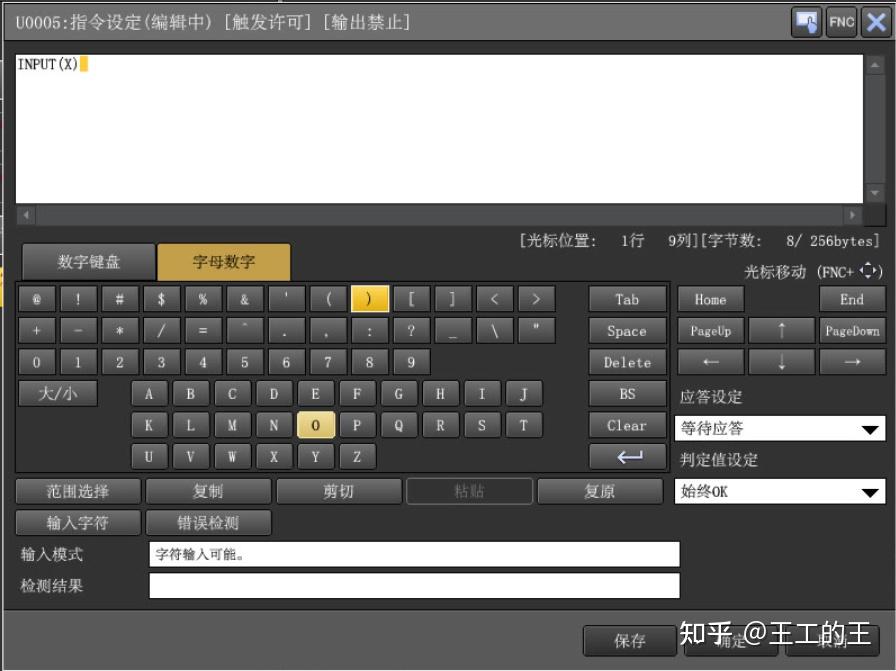Switch to the 字母数字 tab
The height and width of the screenshot is (671, 896).
point(224,260)
